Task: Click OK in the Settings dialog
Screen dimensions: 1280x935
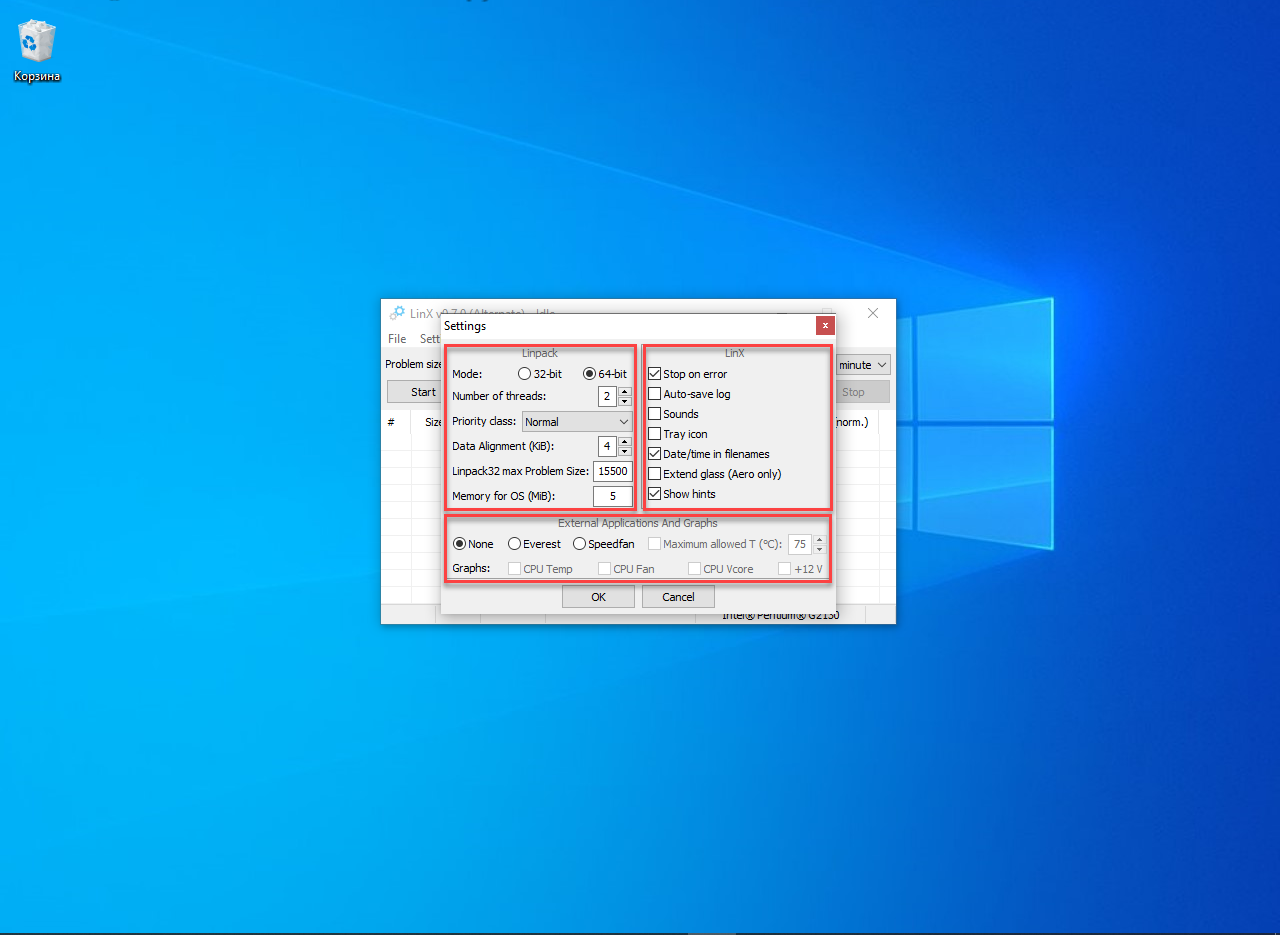Action: (x=598, y=597)
